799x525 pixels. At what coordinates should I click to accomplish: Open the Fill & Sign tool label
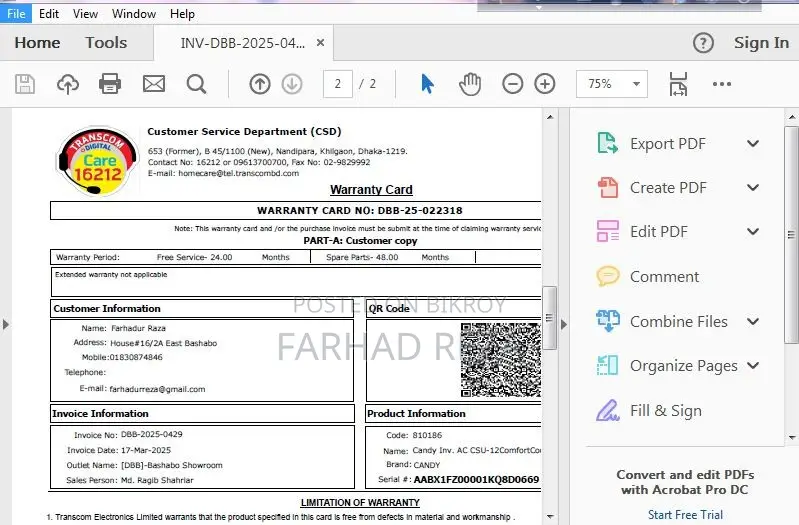[x=665, y=411]
